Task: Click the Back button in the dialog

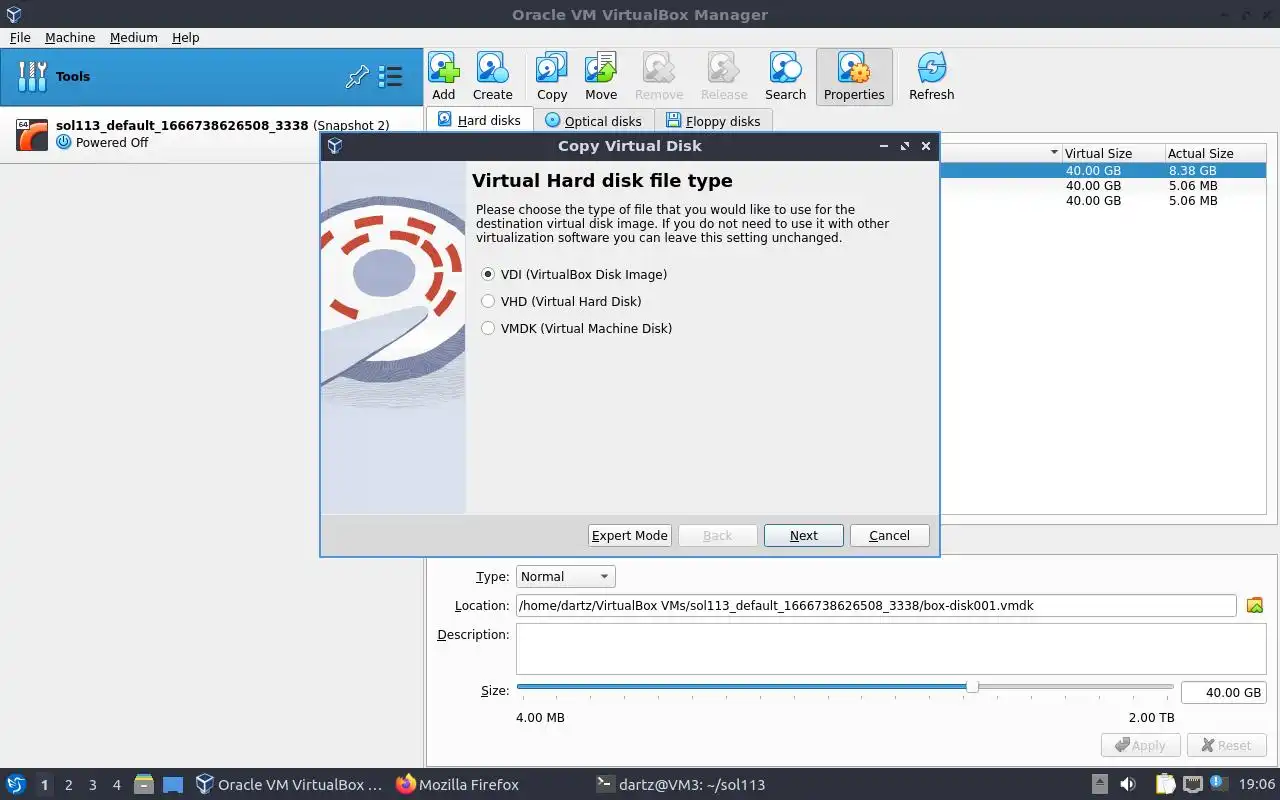Action: point(718,535)
